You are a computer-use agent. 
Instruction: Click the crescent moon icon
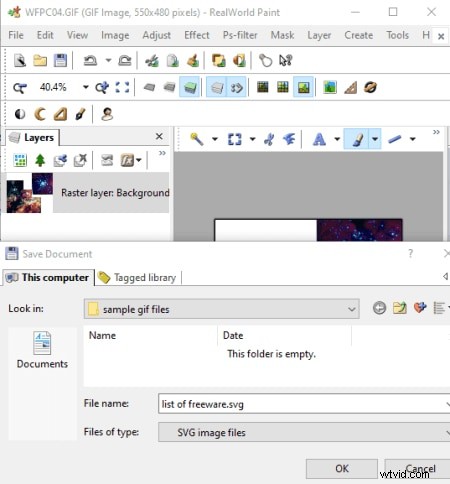pos(40,114)
